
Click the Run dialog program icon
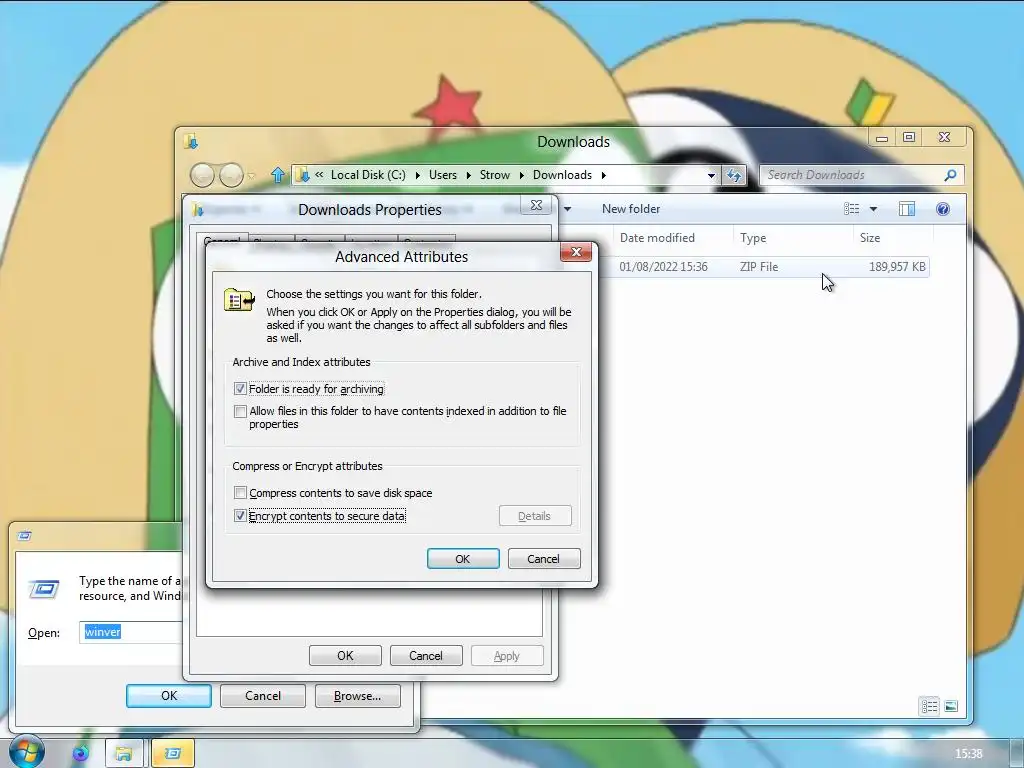[x=44, y=589]
